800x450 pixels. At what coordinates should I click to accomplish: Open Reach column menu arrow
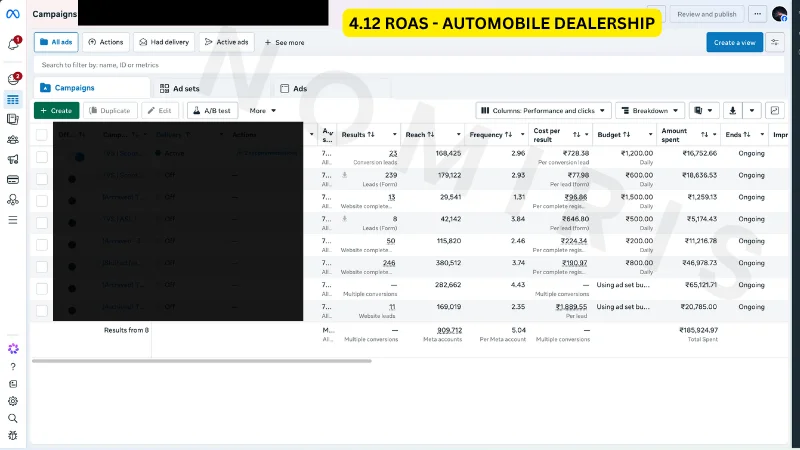[458, 135]
